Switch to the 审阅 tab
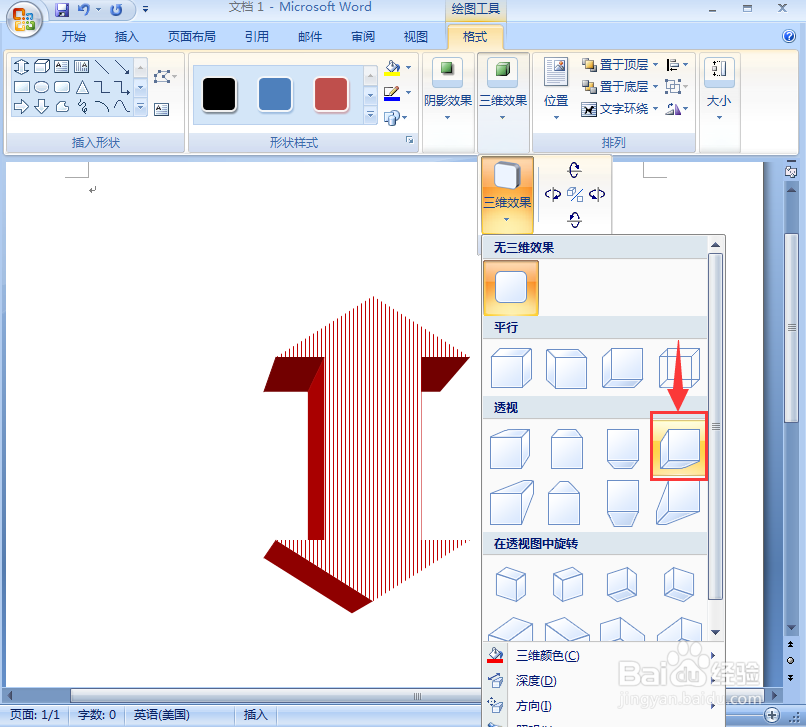 [x=363, y=37]
